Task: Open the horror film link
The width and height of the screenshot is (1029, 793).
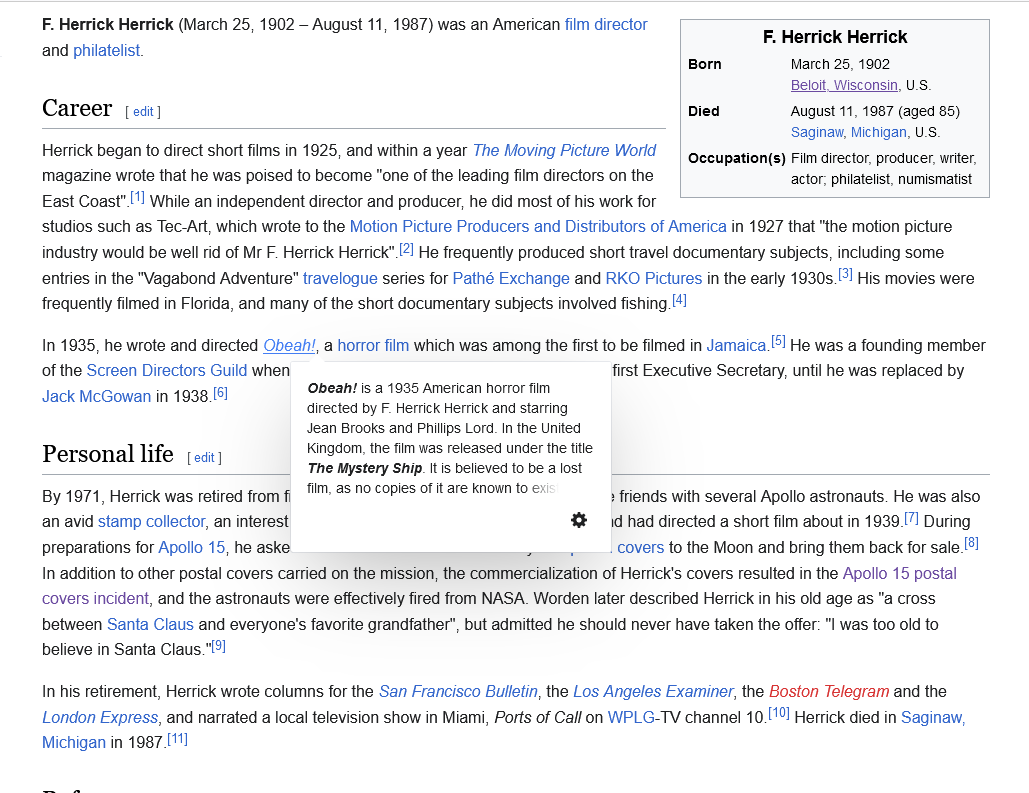Action: pos(373,345)
